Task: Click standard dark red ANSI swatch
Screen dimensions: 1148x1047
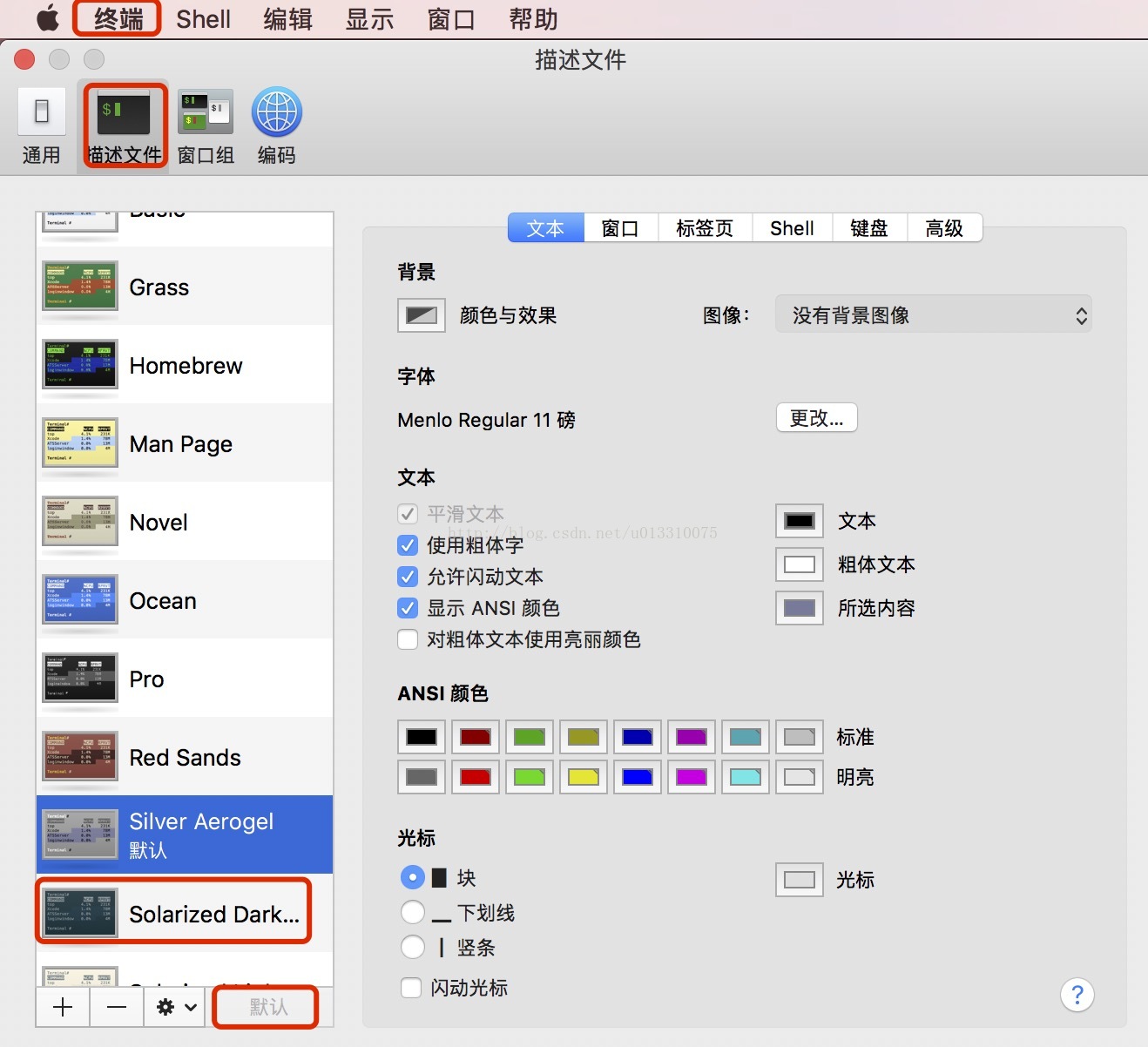Action: click(476, 737)
